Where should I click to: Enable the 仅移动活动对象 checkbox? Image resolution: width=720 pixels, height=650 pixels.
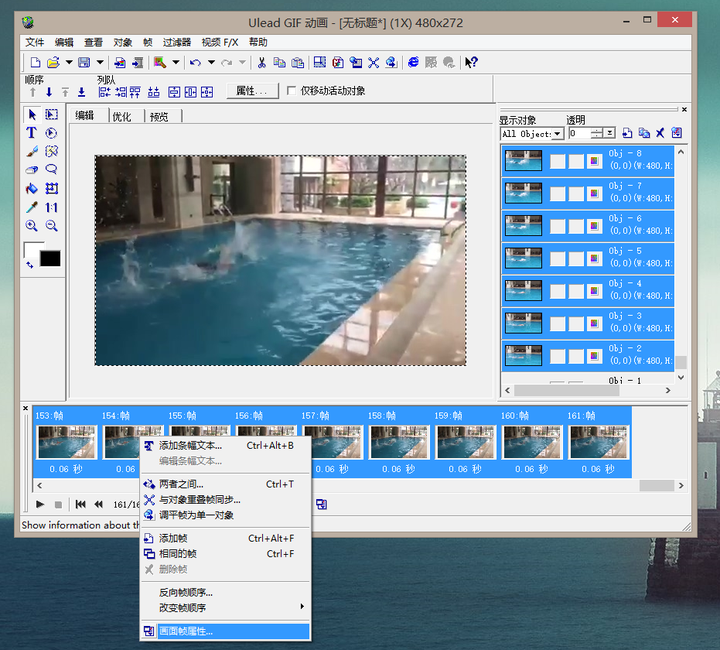click(x=292, y=91)
